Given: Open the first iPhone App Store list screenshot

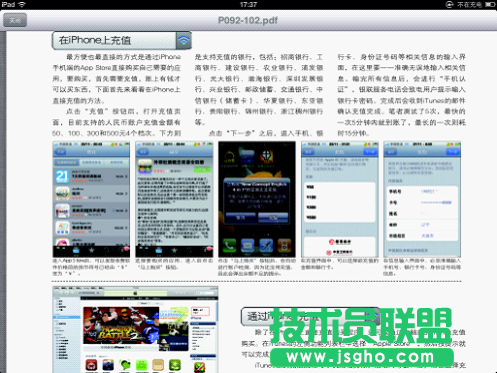Looking at the screenshot, I should coord(91,199).
